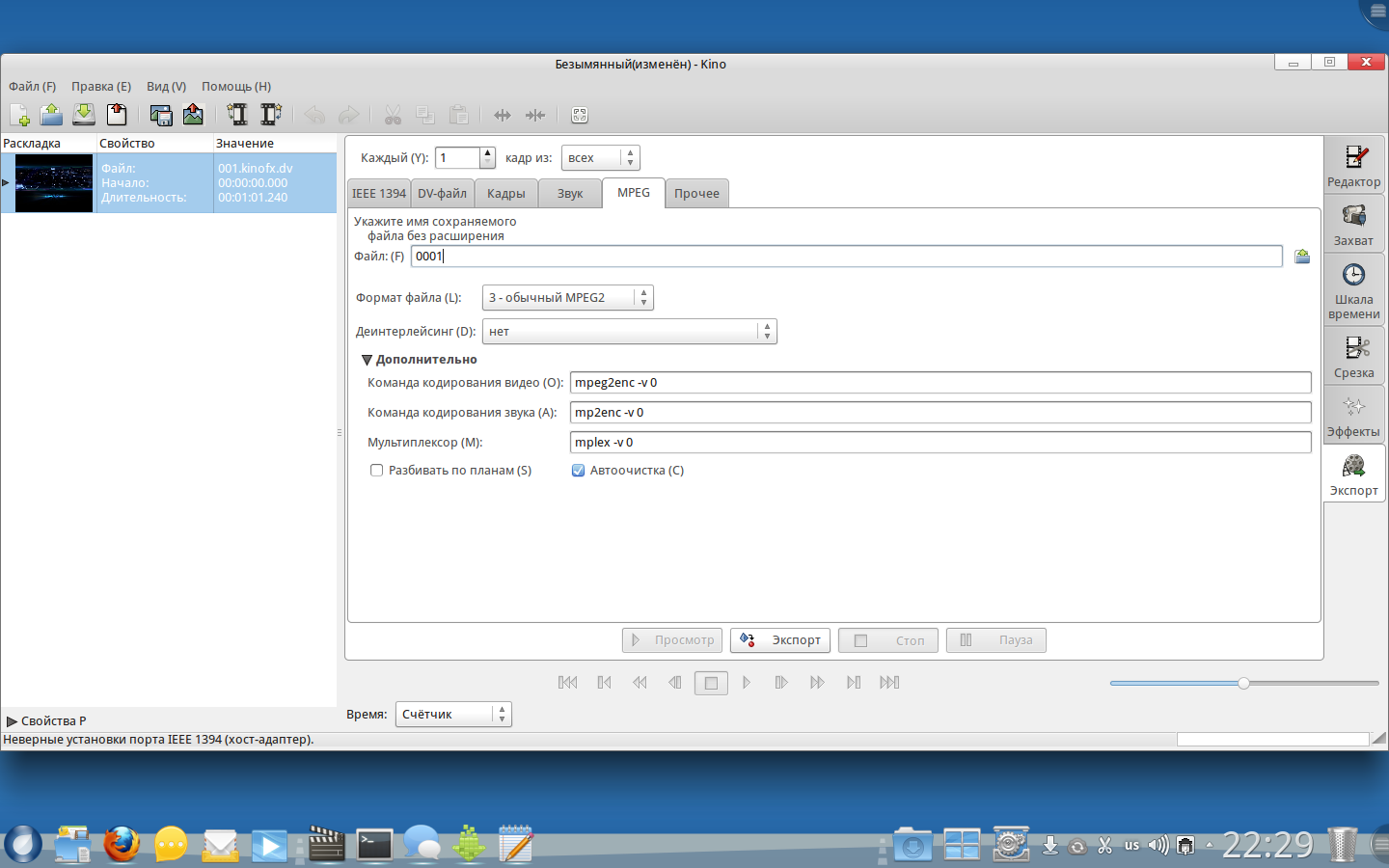
Task: Open the 'Деинтерлейсинг' dropdown
Action: click(x=629, y=332)
